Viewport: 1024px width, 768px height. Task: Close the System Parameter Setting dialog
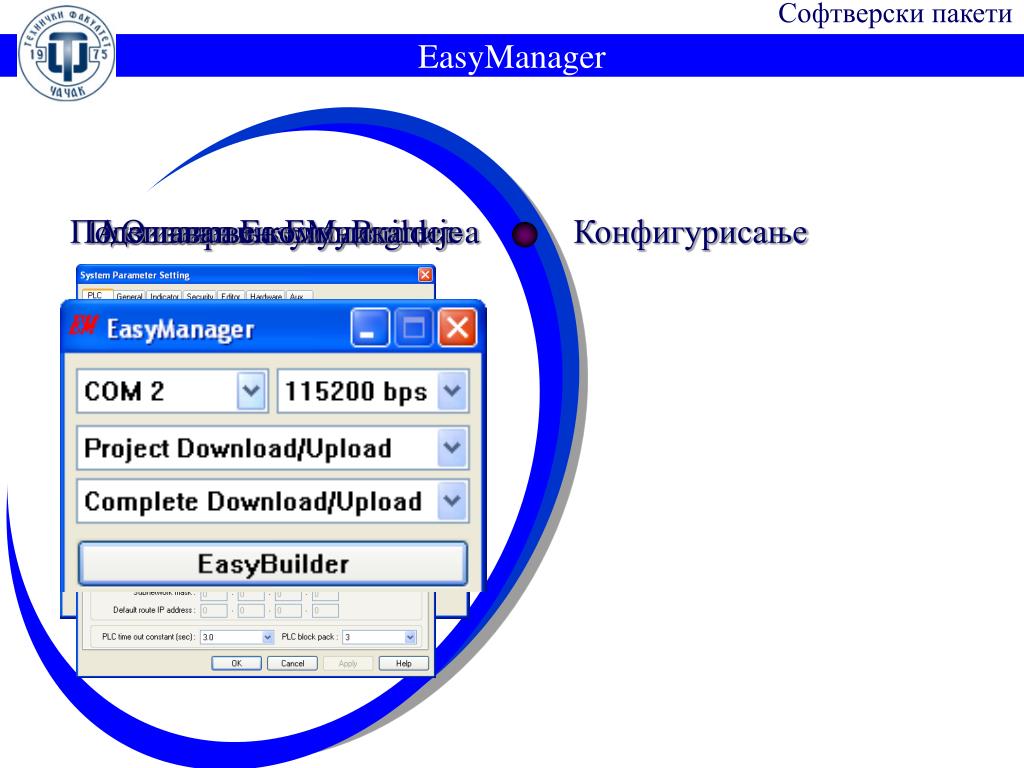coord(425,275)
